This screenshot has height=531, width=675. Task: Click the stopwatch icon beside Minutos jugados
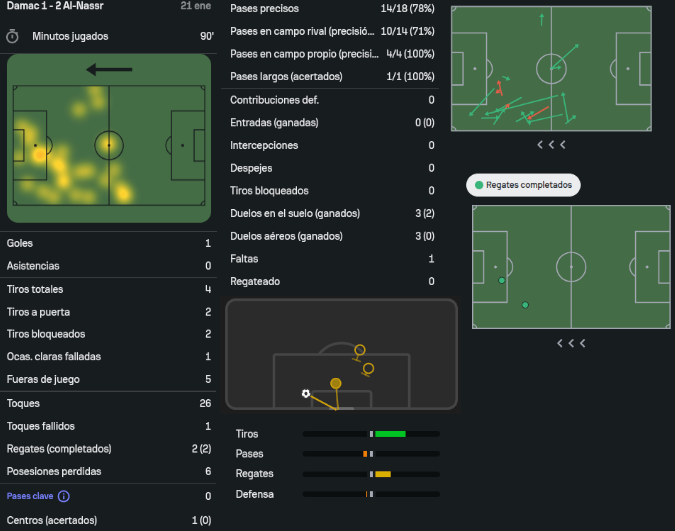coord(13,36)
